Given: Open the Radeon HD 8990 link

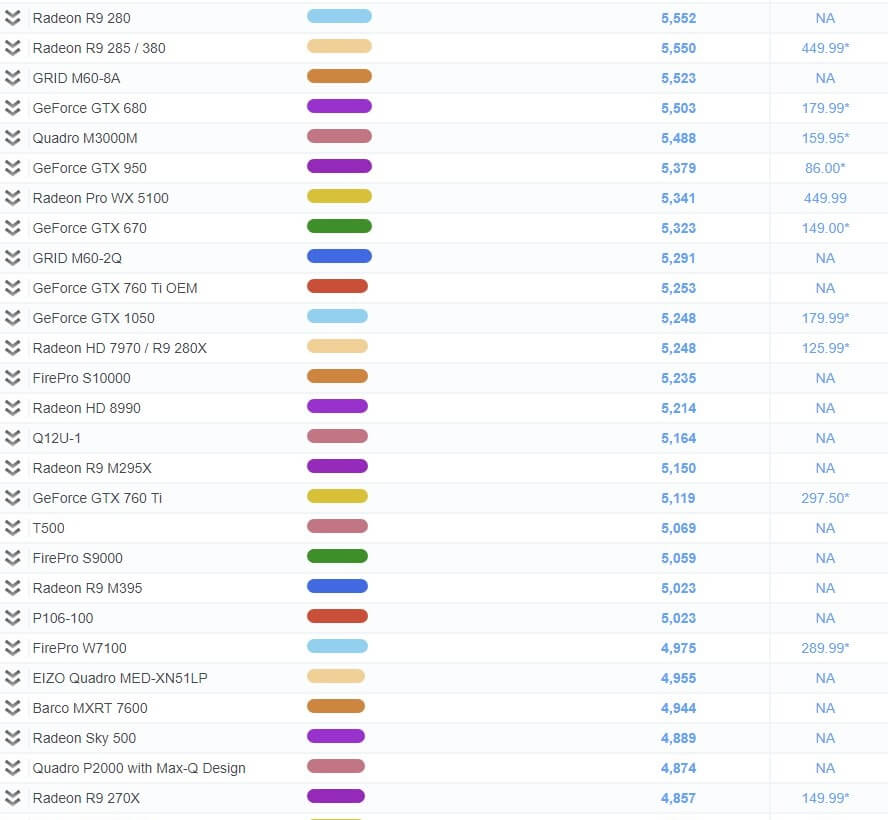Looking at the screenshot, I should (87, 408).
